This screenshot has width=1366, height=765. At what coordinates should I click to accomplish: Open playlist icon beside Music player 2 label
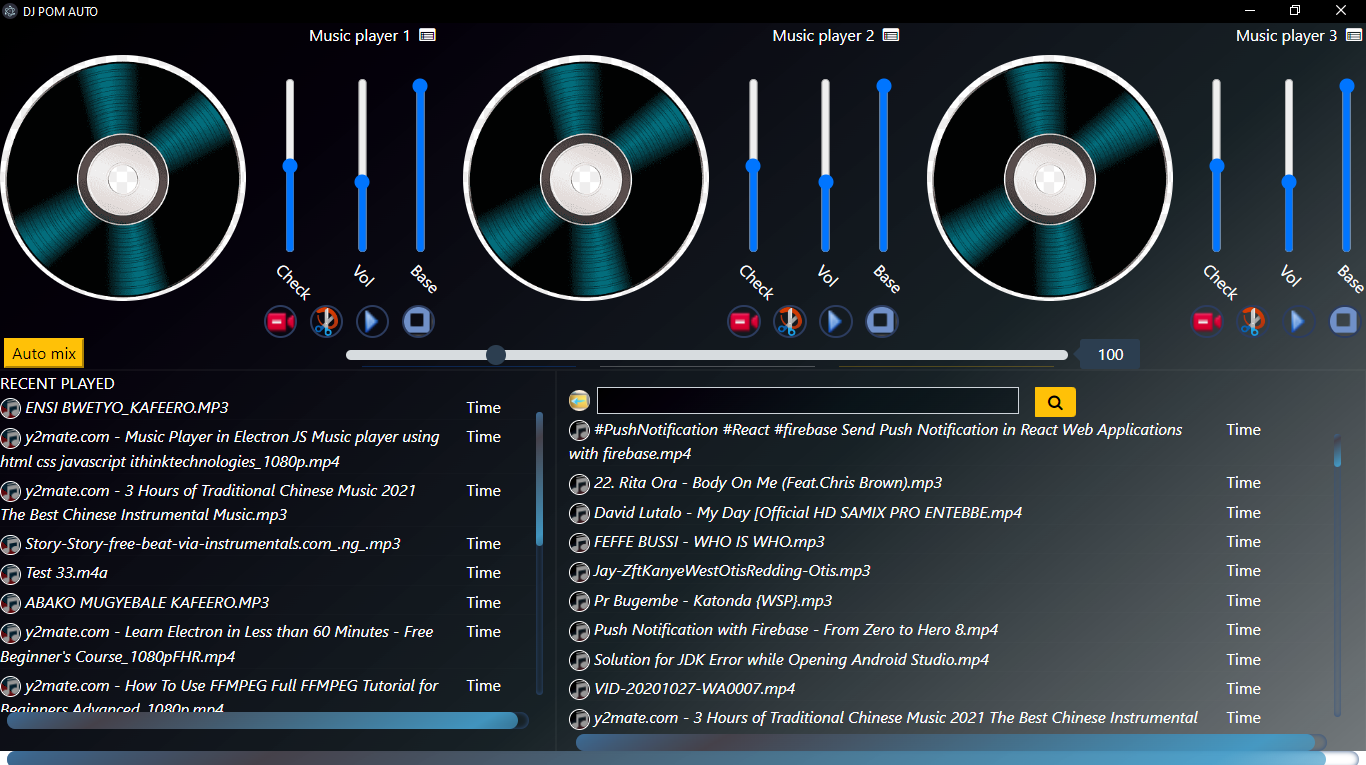[891, 36]
